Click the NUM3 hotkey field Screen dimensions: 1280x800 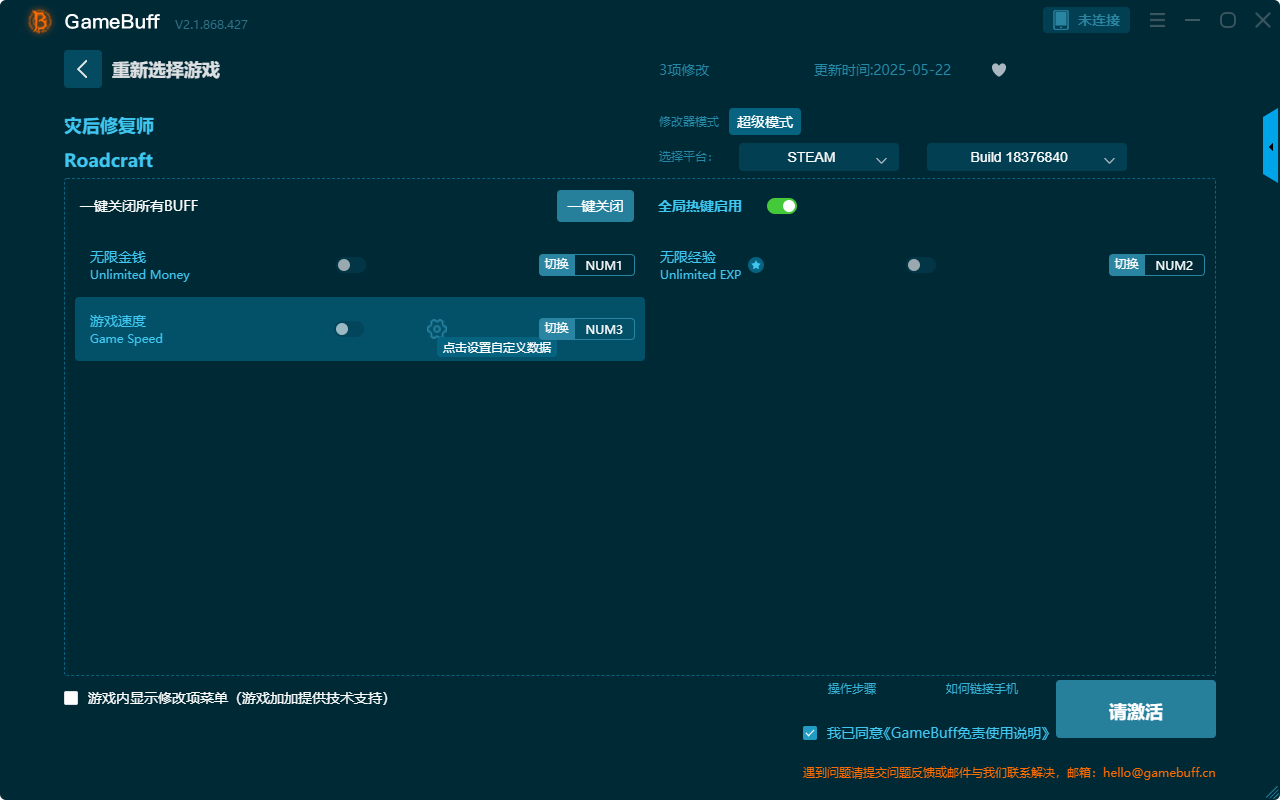pyautogui.click(x=604, y=329)
